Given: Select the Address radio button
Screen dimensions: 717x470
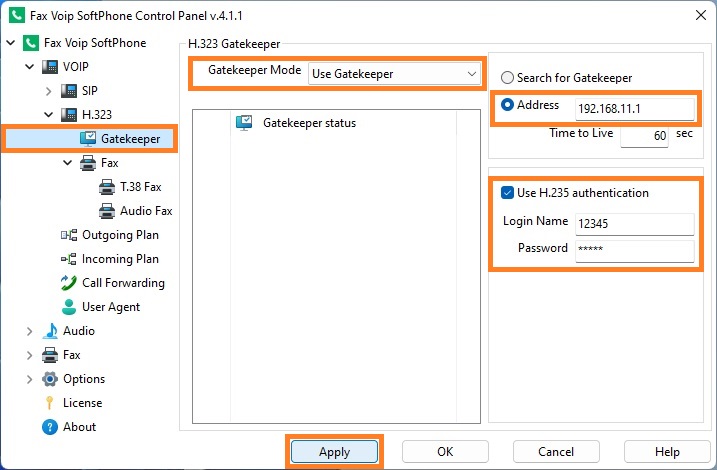Looking at the screenshot, I should 507,105.
